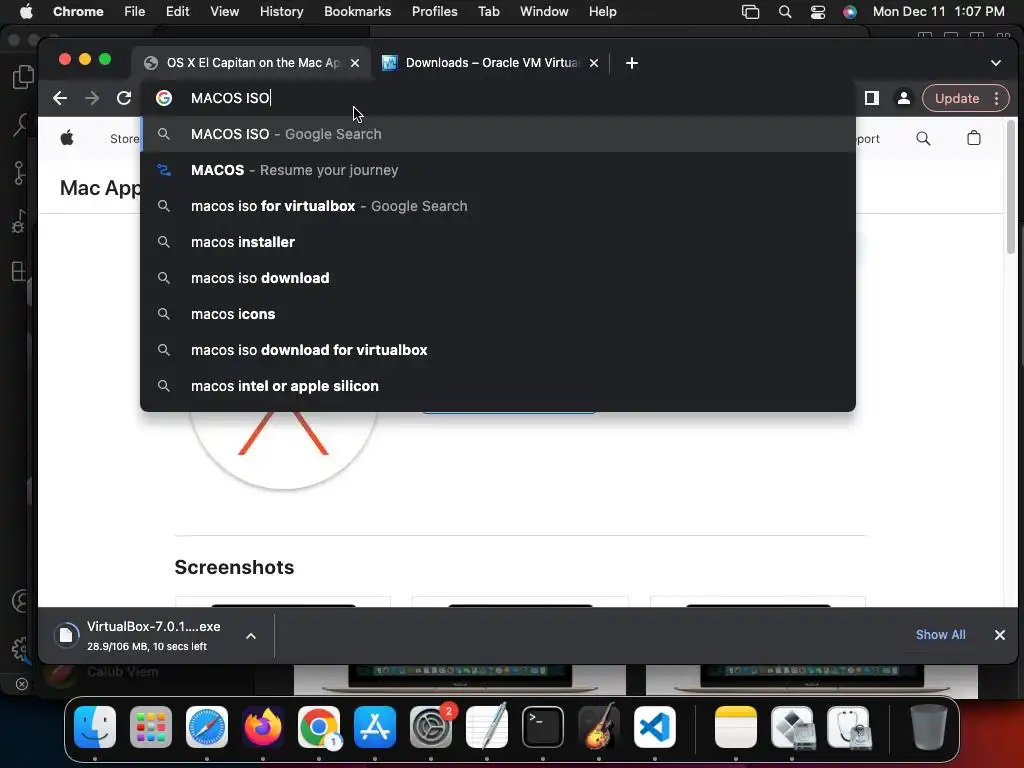Open the History menu
Image resolution: width=1024 pixels, height=768 pixels.
281,11
